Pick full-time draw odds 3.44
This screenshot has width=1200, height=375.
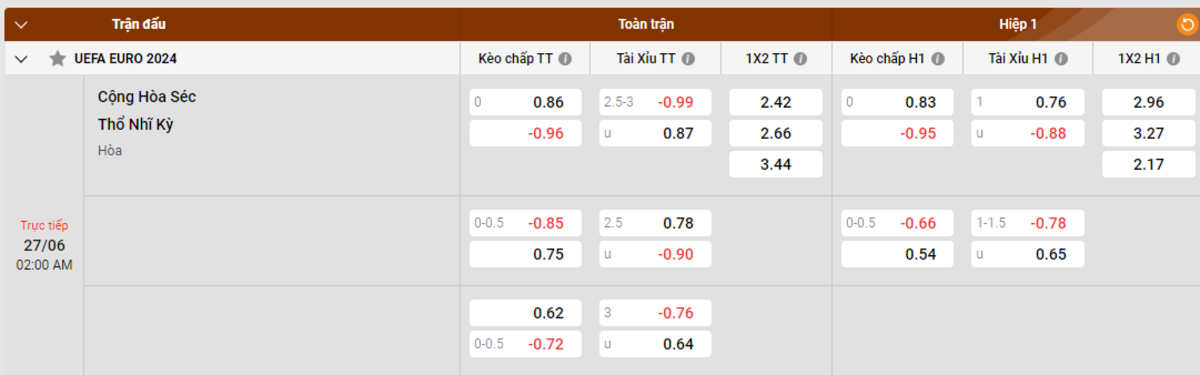[776, 164]
